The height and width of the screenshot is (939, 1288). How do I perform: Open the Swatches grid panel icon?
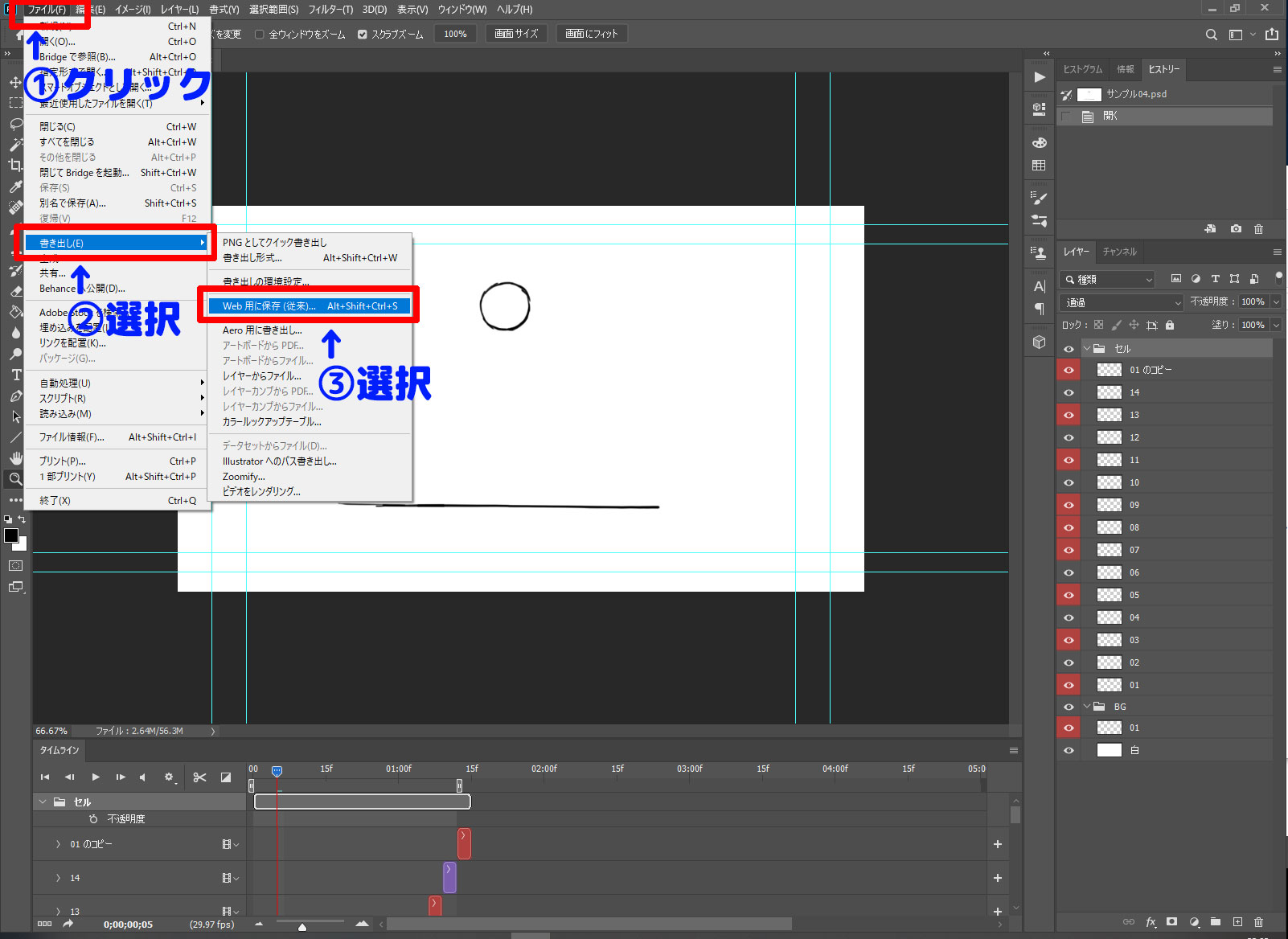point(1040,166)
